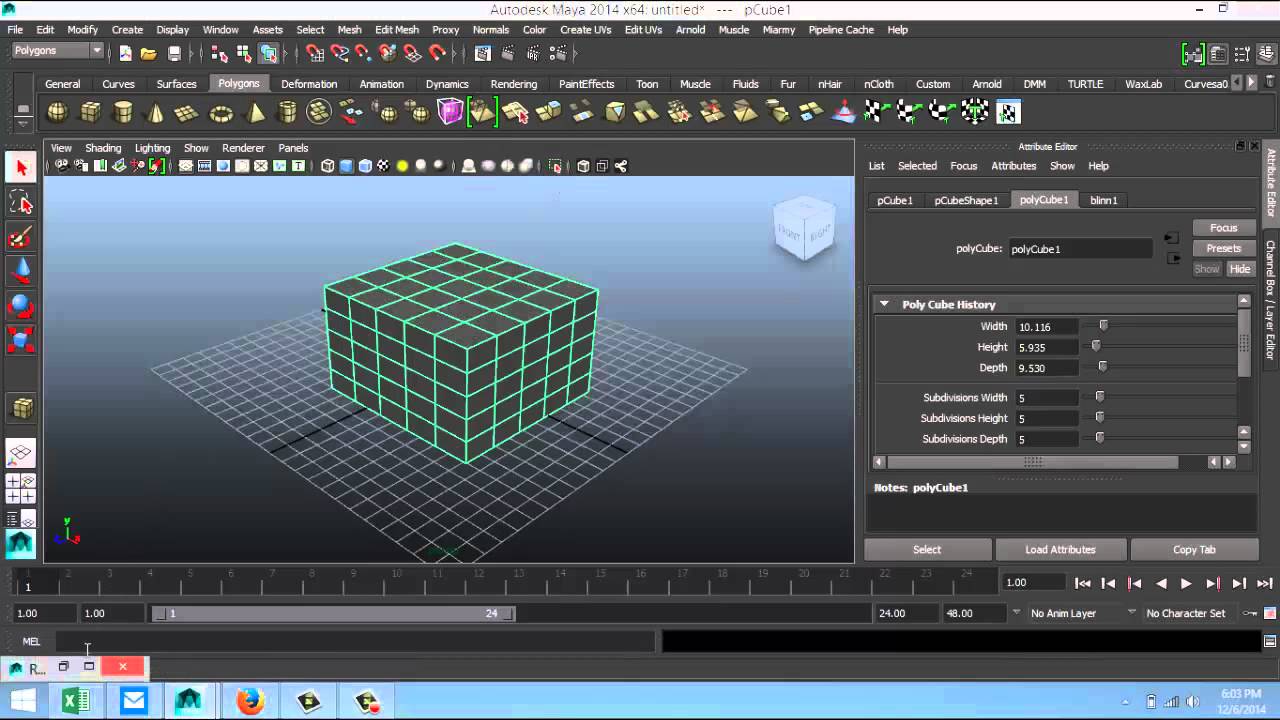Click the Hide button
The image size is (1280, 720).
coord(1240,269)
